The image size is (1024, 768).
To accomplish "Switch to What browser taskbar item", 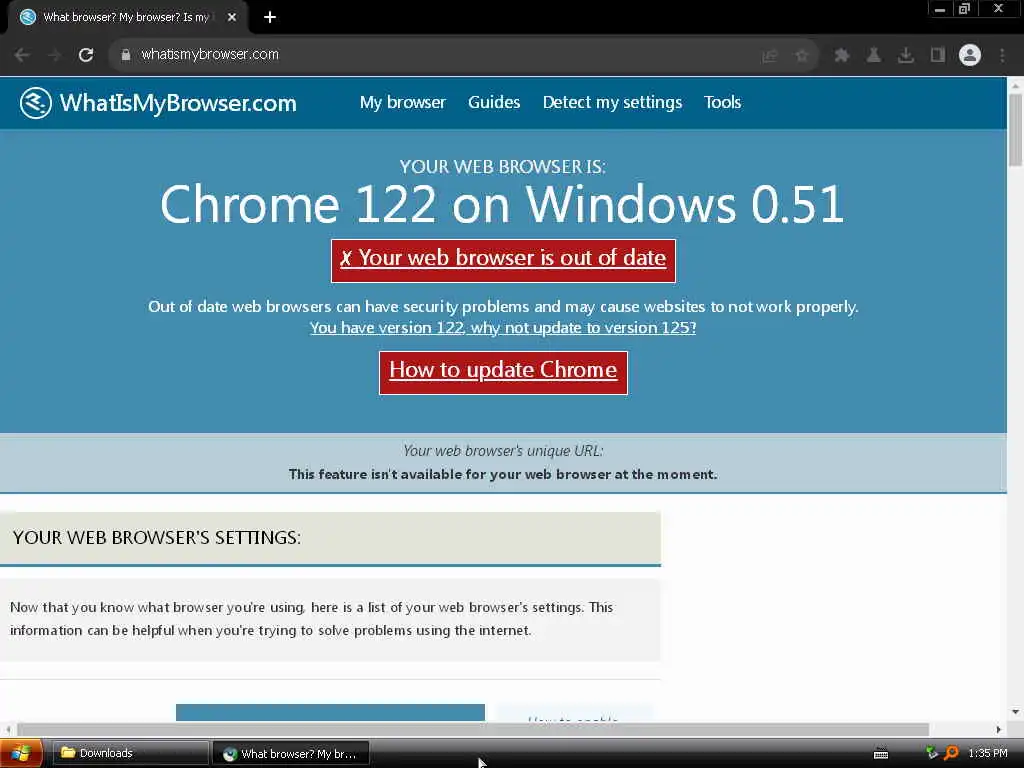I will point(291,754).
